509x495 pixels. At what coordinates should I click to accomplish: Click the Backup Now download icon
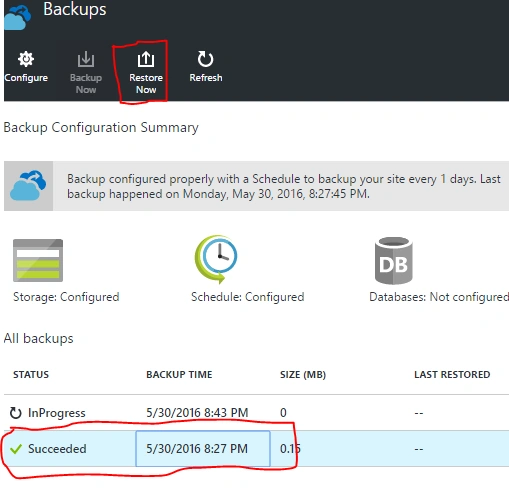coord(86,59)
